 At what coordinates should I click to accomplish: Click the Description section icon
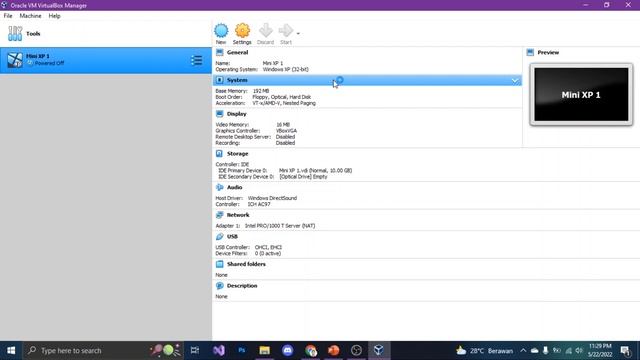point(220,286)
